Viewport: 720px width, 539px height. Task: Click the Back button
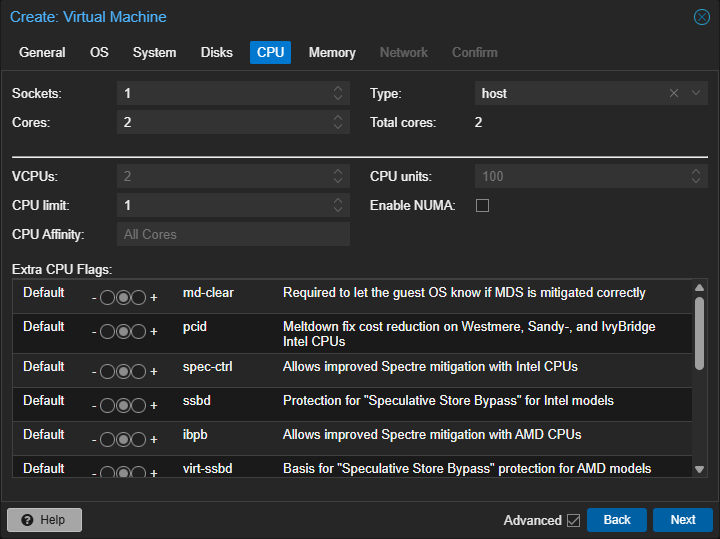click(617, 520)
